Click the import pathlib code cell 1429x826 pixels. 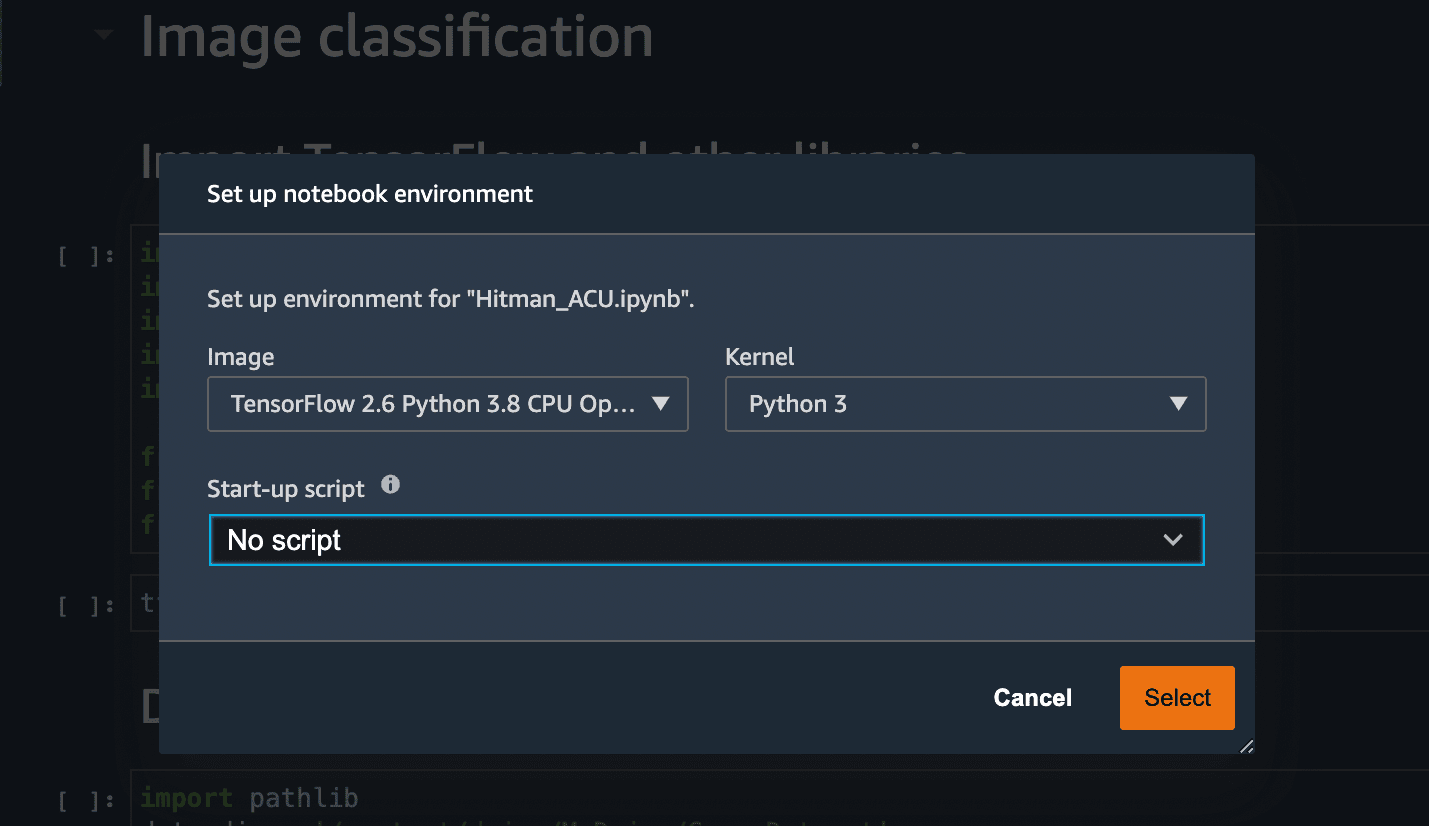[779, 798]
